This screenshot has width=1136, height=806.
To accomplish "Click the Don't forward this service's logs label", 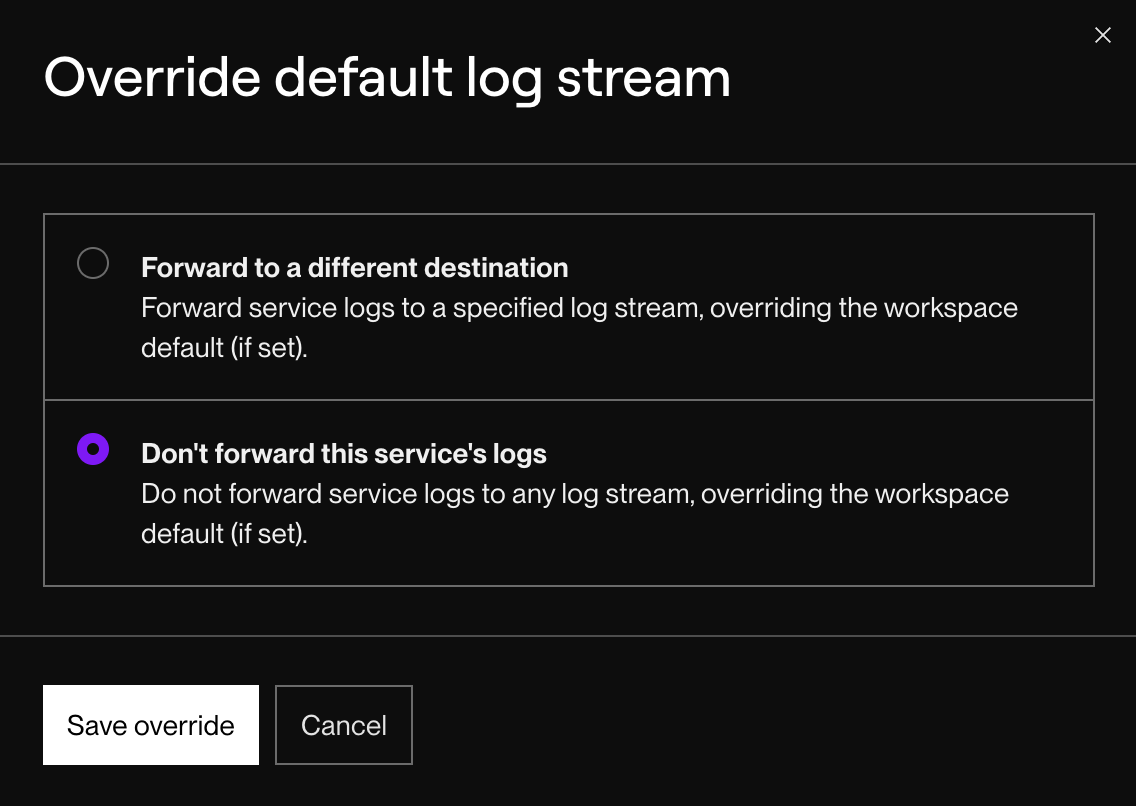I will coord(344,453).
